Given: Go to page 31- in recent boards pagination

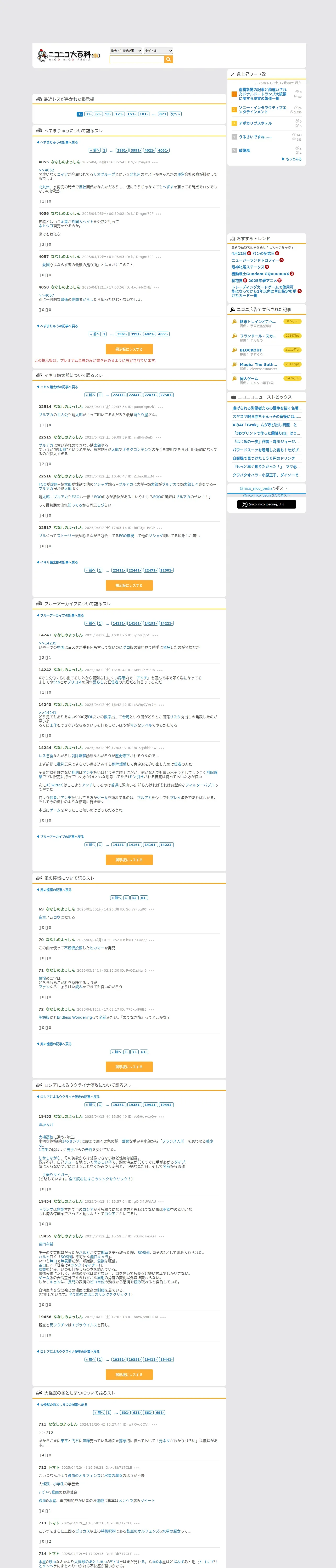Looking at the screenshot, I should [88, 114].
